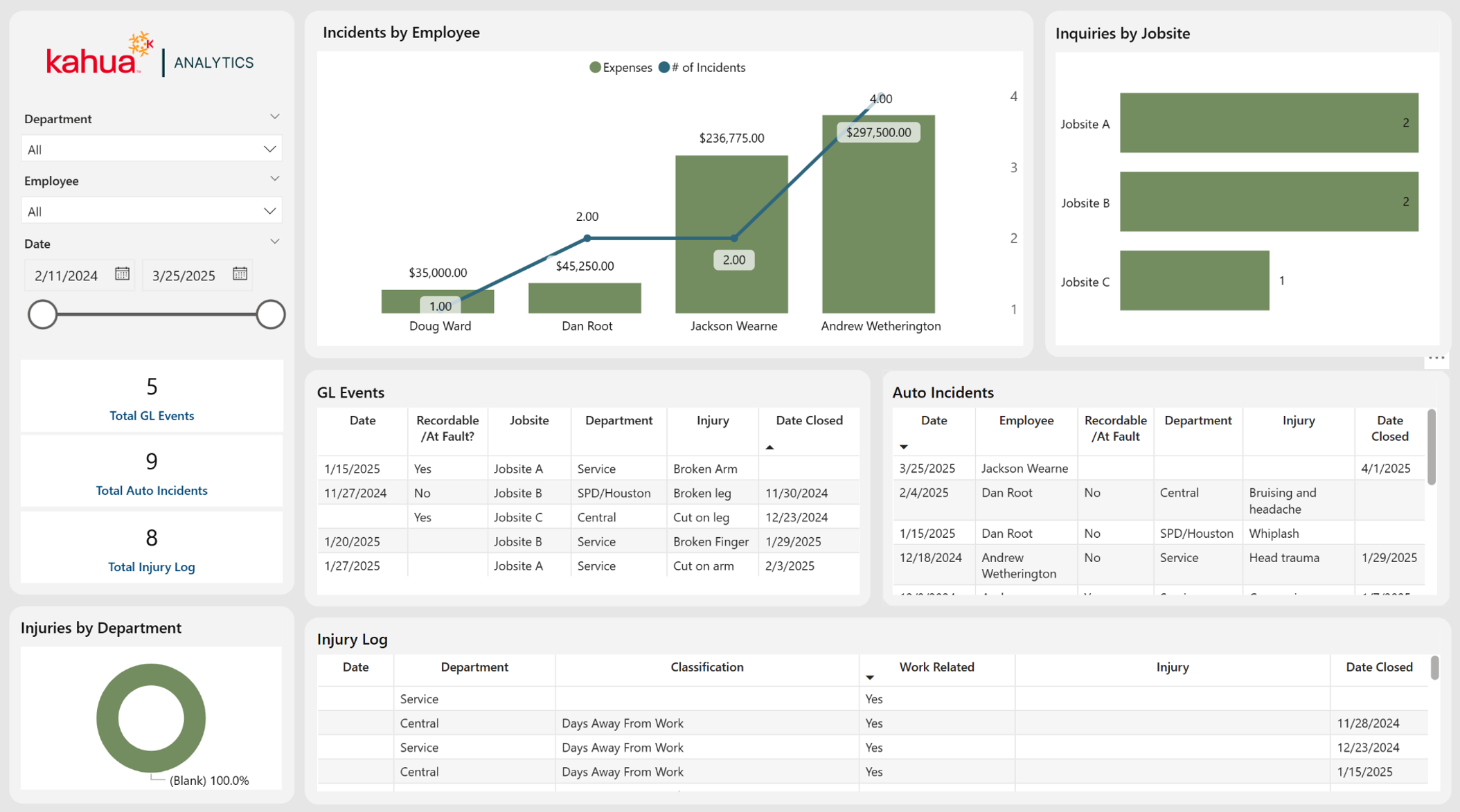Sort Injury Log by Classification column header
Image resolution: width=1460 pixels, height=812 pixels.
pos(706,667)
